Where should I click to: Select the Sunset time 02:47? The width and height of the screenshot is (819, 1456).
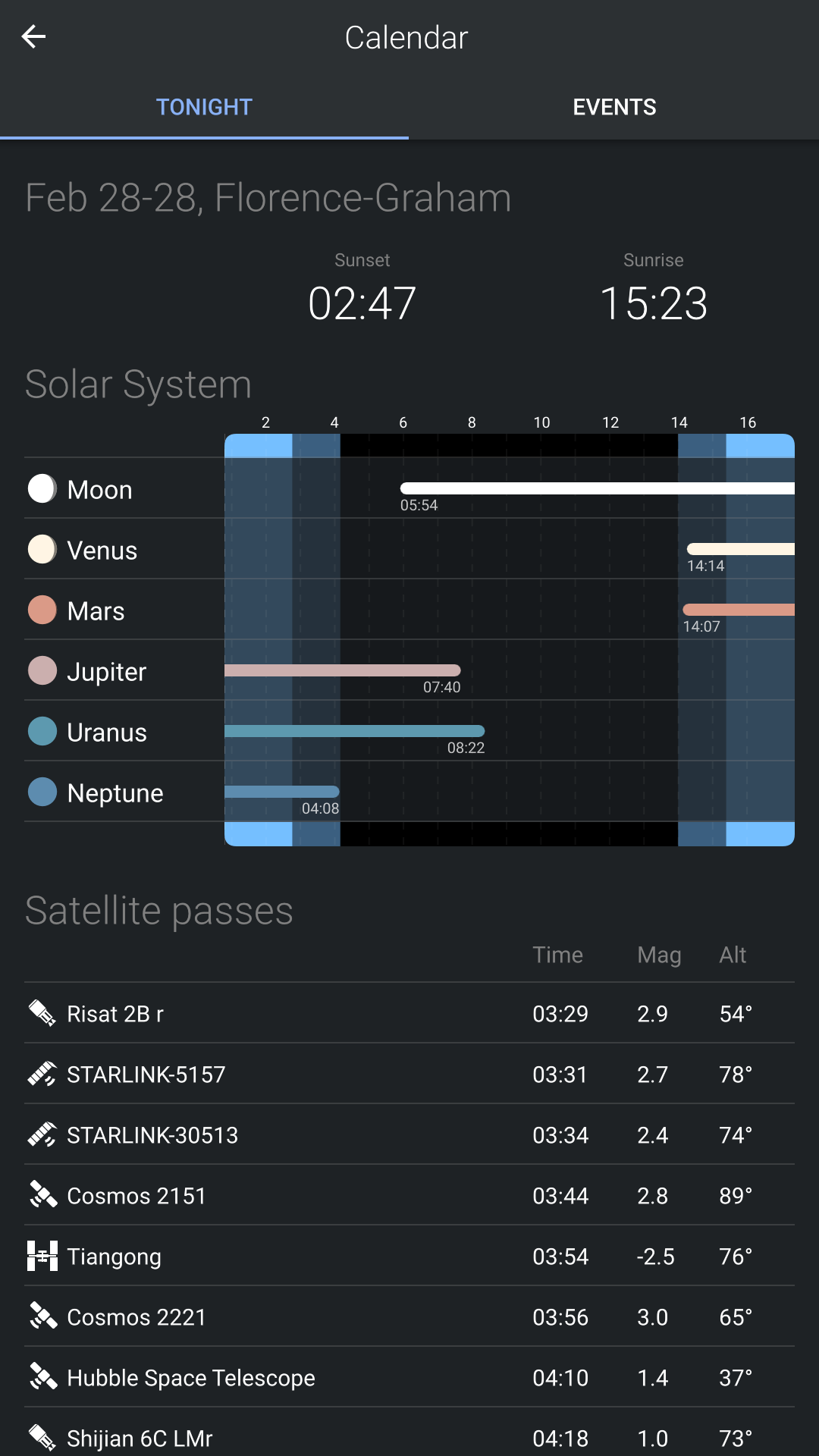pyautogui.click(x=362, y=303)
